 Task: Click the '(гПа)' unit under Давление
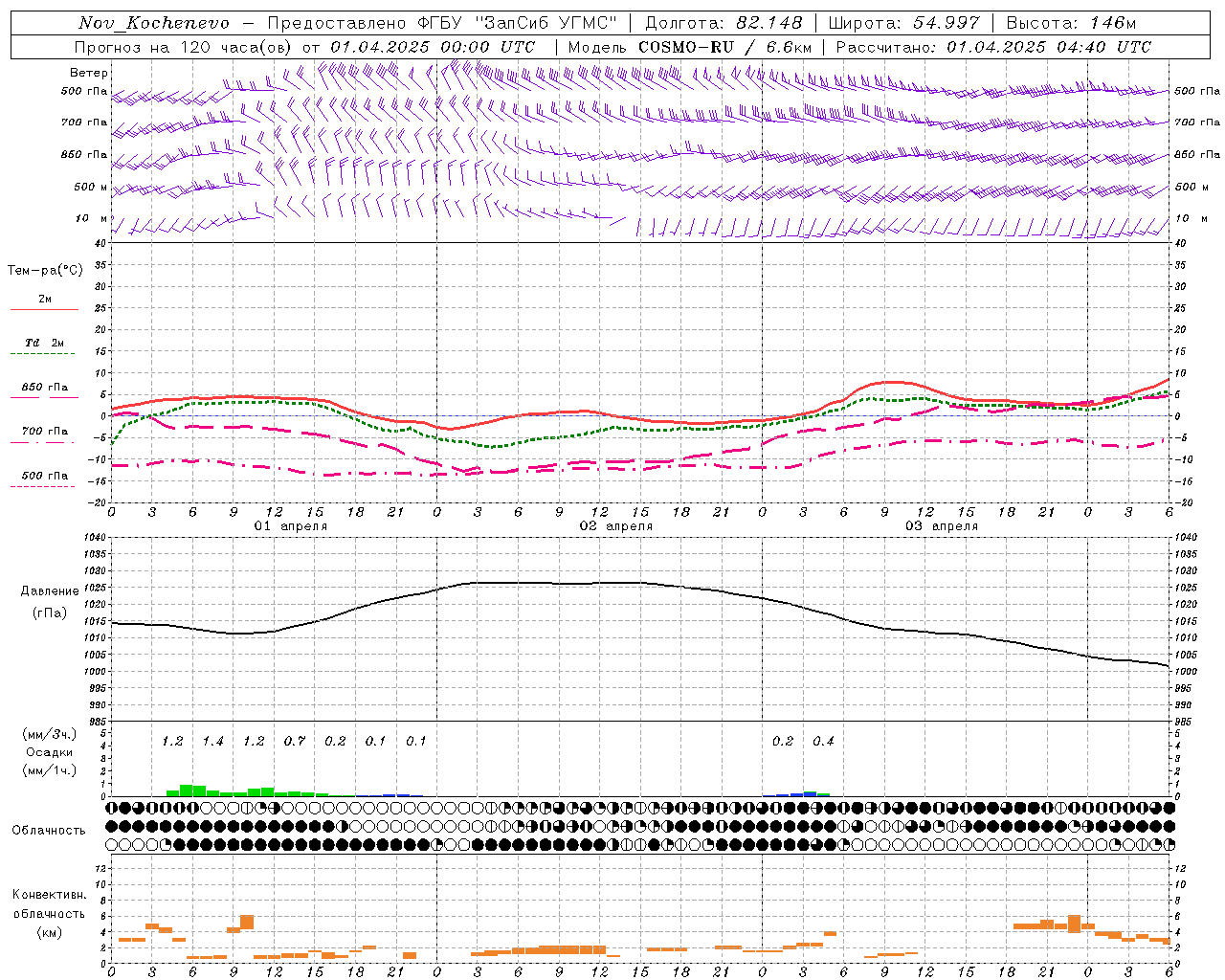pos(50,613)
